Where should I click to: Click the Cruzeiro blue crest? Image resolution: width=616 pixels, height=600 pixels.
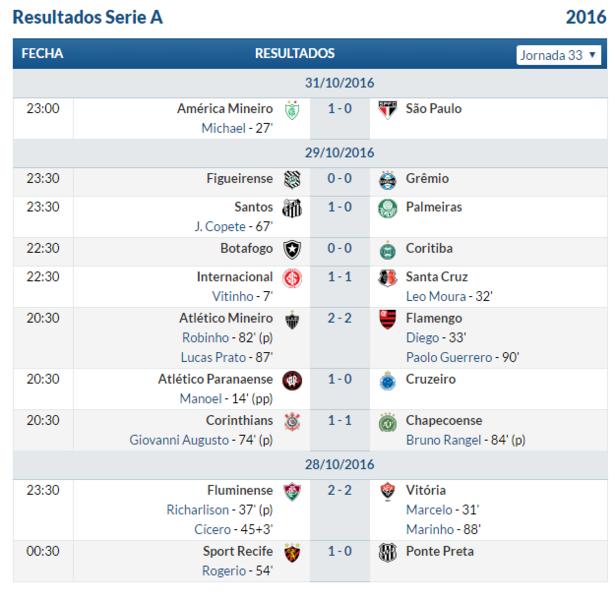click(387, 380)
